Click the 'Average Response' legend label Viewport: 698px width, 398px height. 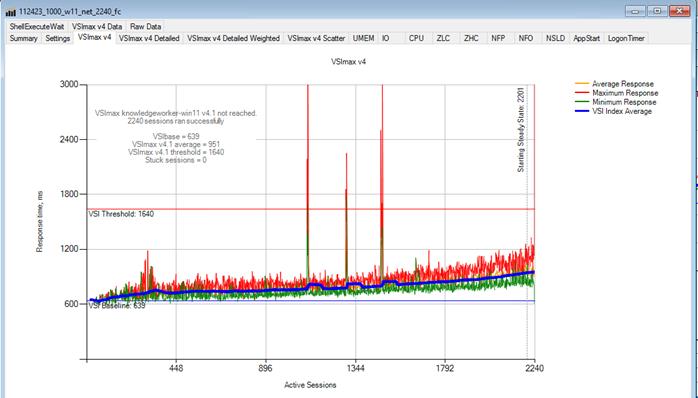click(623, 84)
